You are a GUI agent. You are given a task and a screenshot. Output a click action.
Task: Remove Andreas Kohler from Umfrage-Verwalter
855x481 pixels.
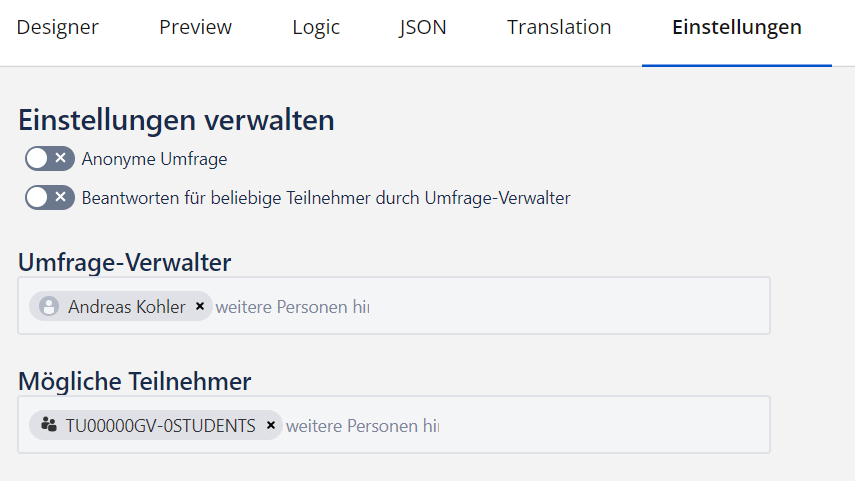[x=200, y=307]
